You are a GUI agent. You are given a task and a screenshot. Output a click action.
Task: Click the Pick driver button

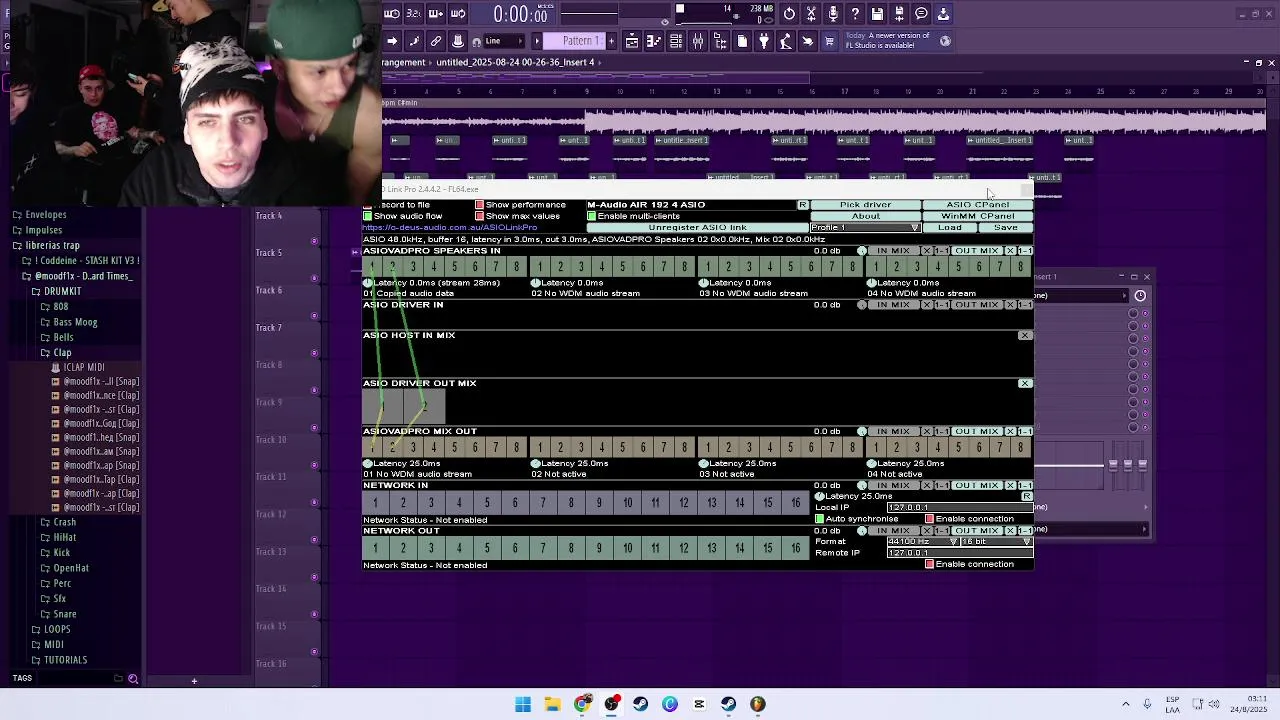pos(866,204)
